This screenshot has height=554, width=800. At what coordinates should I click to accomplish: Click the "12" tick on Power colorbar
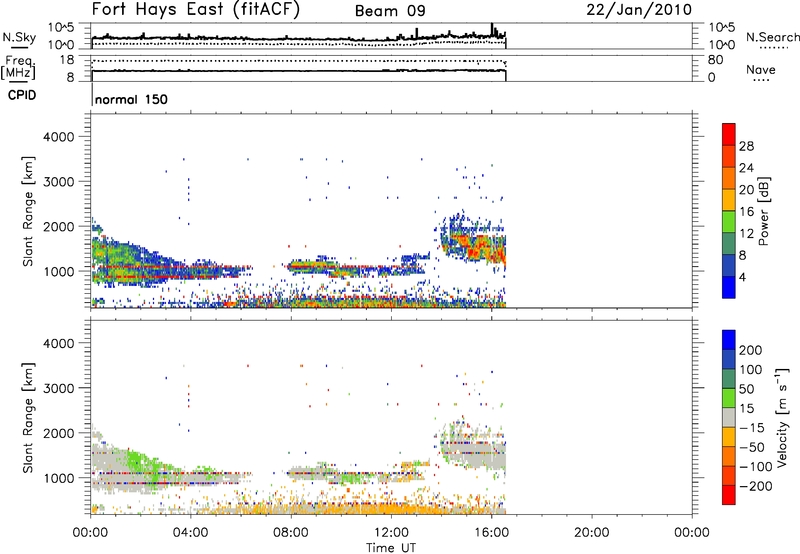(746, 234)
